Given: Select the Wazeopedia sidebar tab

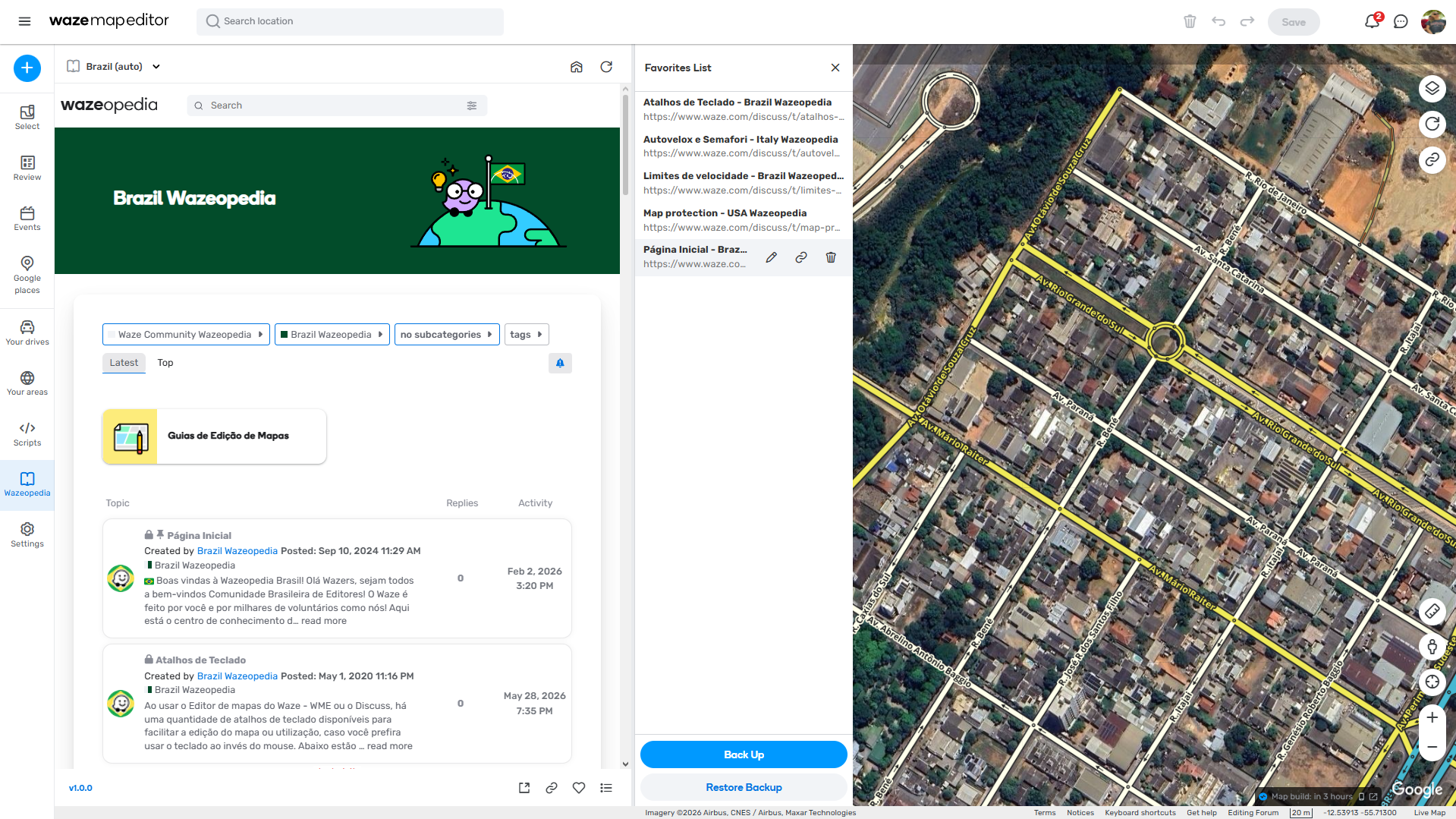Looking at the screenshot, I should coord(27,485).
